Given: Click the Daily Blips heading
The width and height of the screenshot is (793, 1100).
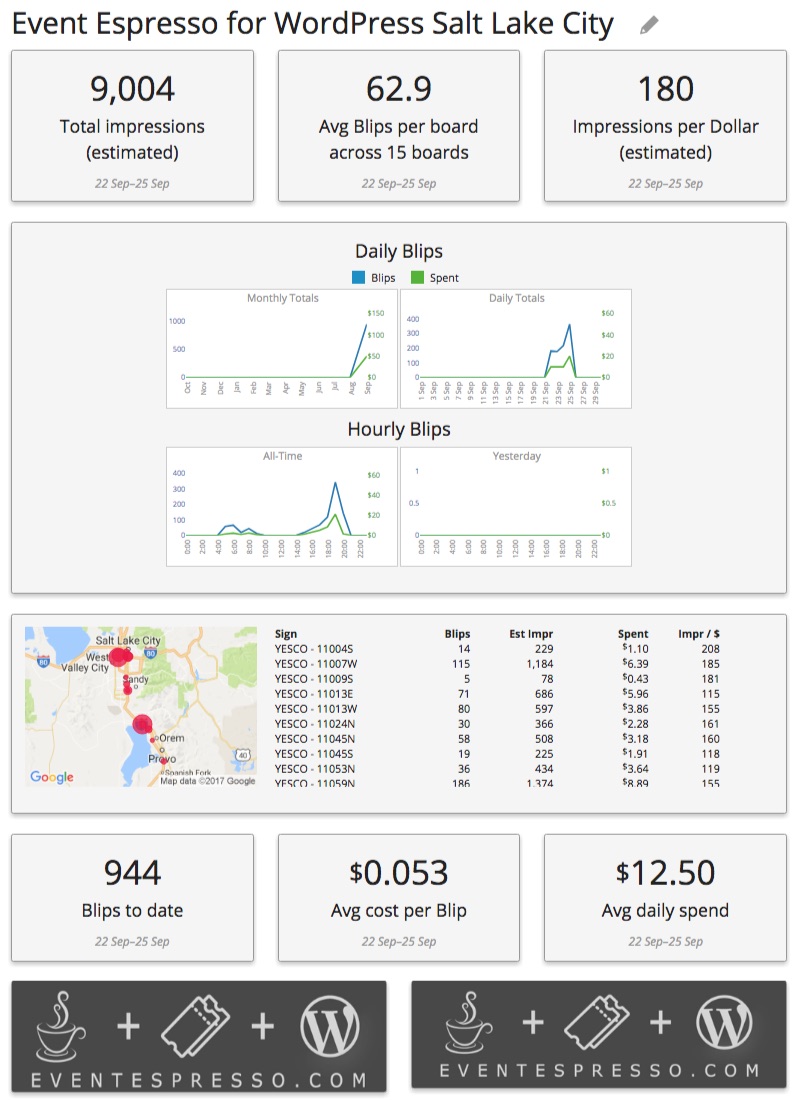Looking at the screenshot, I should 399,251.
